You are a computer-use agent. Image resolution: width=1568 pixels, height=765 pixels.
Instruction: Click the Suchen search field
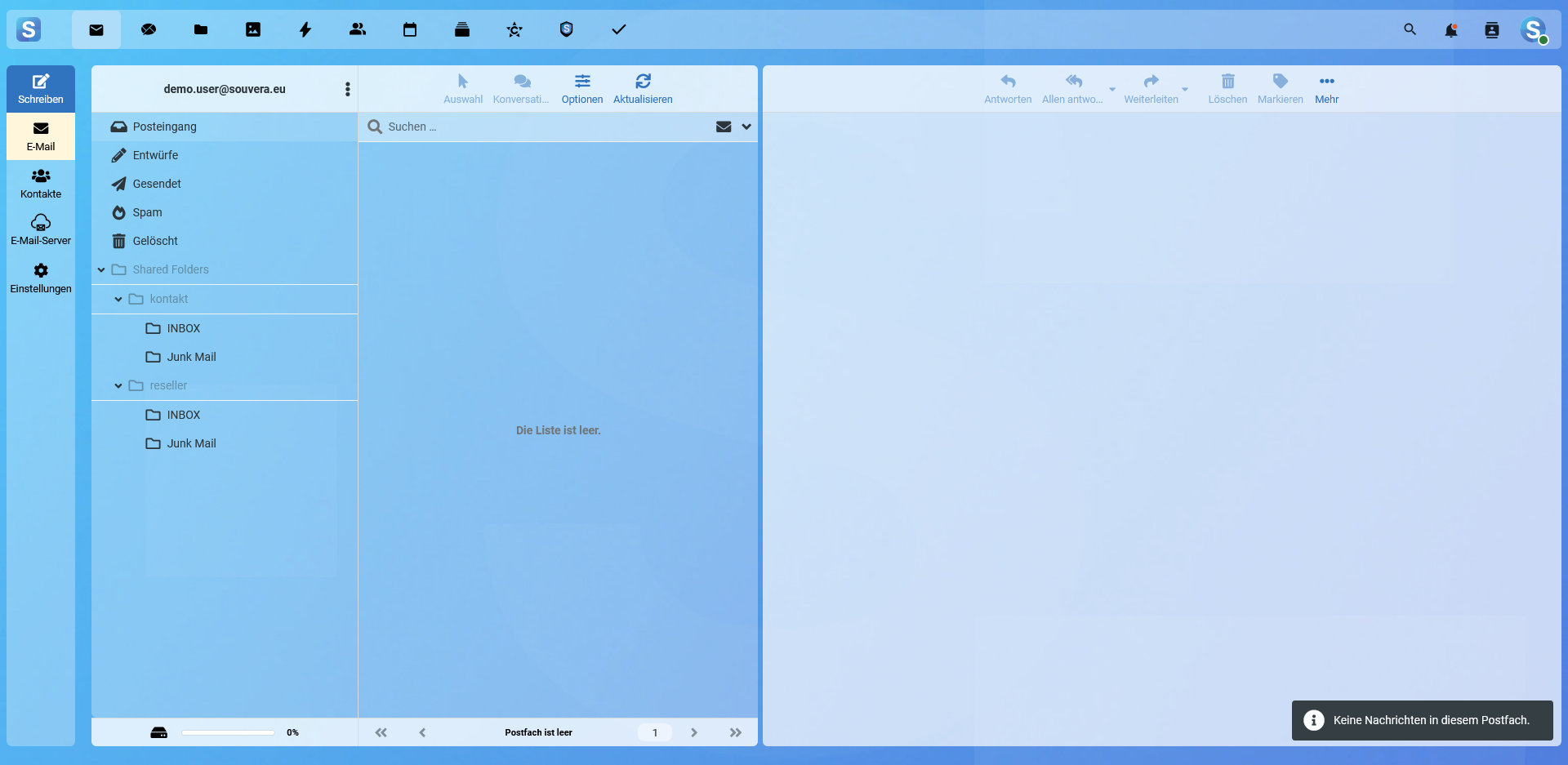tap(539, 127)
